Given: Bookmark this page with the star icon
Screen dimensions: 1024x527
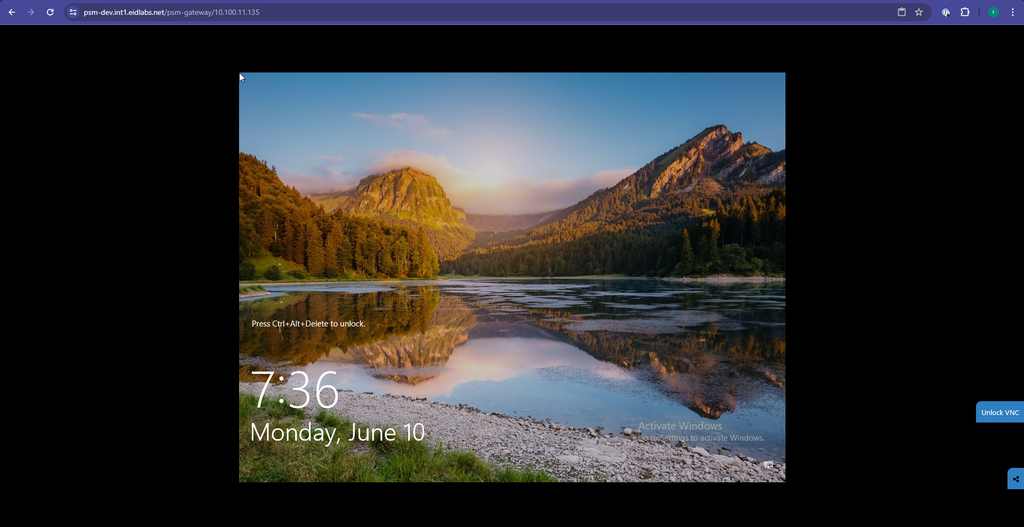Looking at the screenshot, I should [x=919, y=12].
